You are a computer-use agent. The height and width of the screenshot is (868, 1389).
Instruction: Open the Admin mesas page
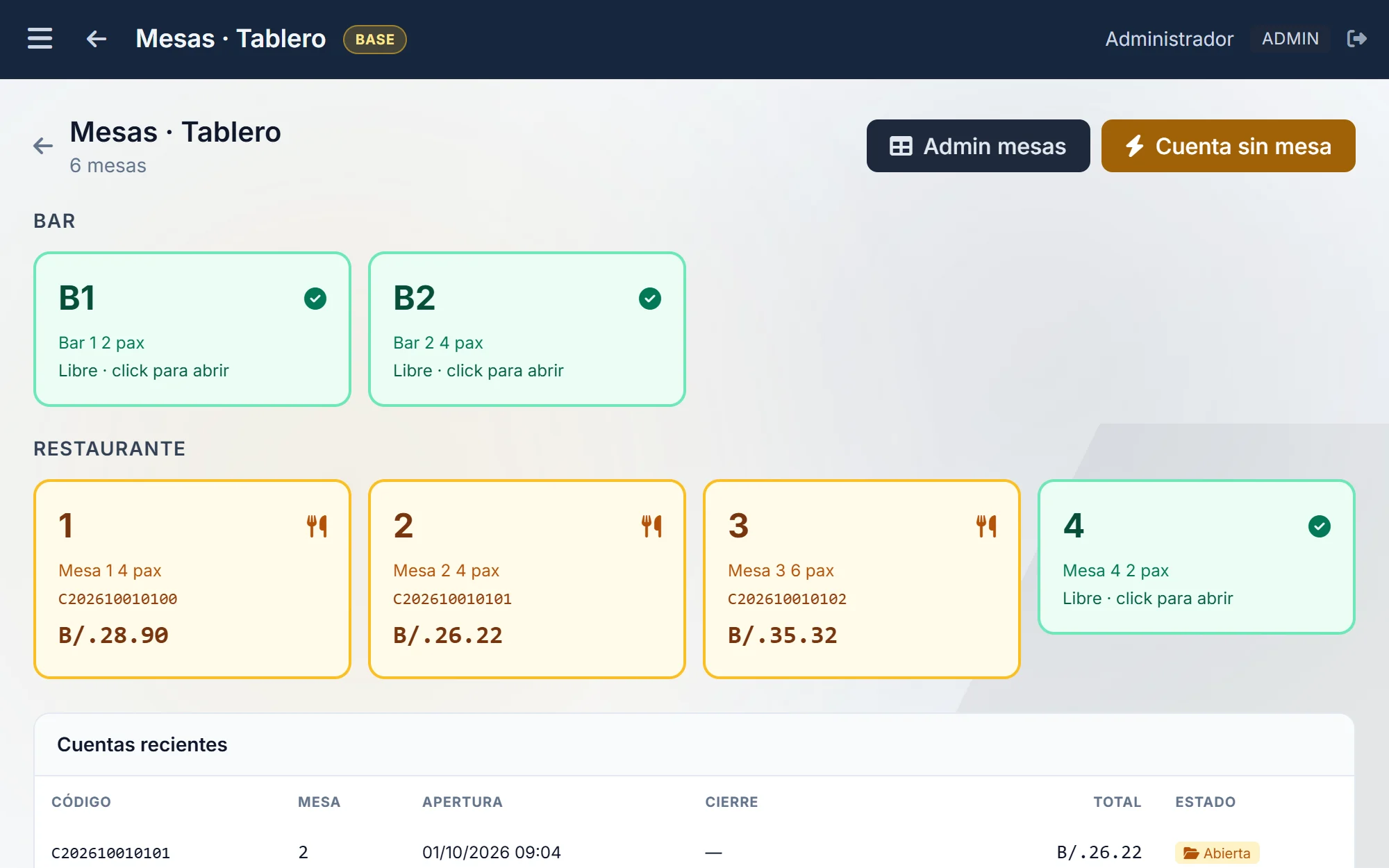click(x=978, y=146)
